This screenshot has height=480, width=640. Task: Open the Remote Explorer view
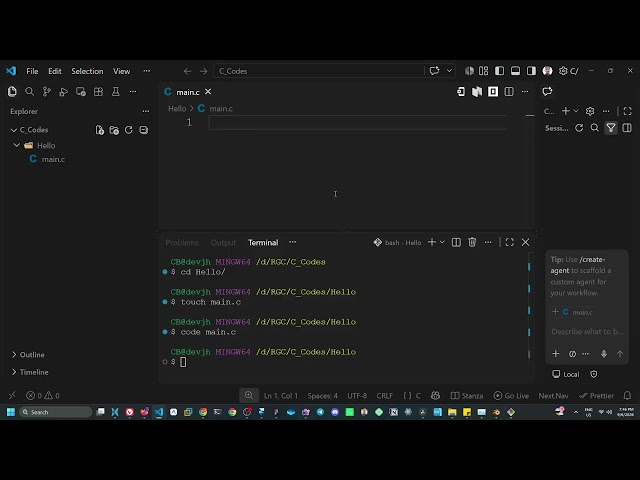tap(81, 92)
